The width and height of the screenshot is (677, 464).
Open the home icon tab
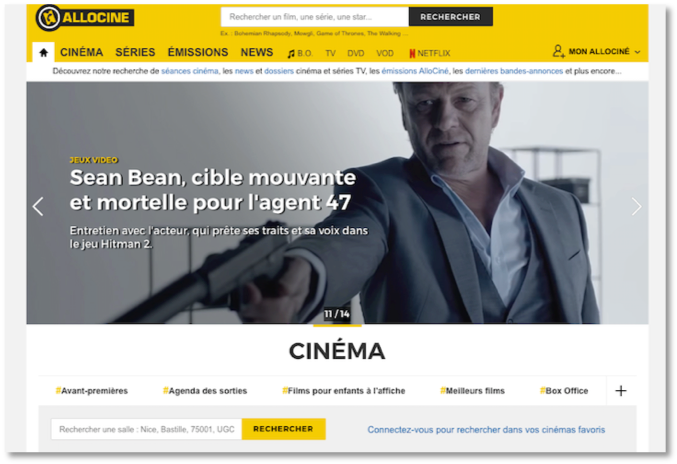pos(43,53)
